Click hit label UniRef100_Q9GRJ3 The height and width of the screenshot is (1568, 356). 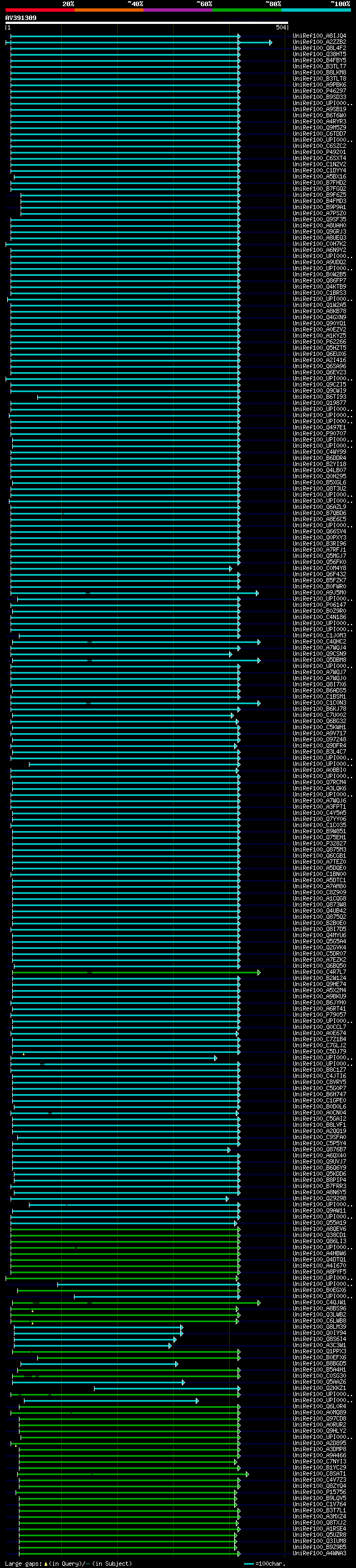pyautogui.click(x=319, y=232)
